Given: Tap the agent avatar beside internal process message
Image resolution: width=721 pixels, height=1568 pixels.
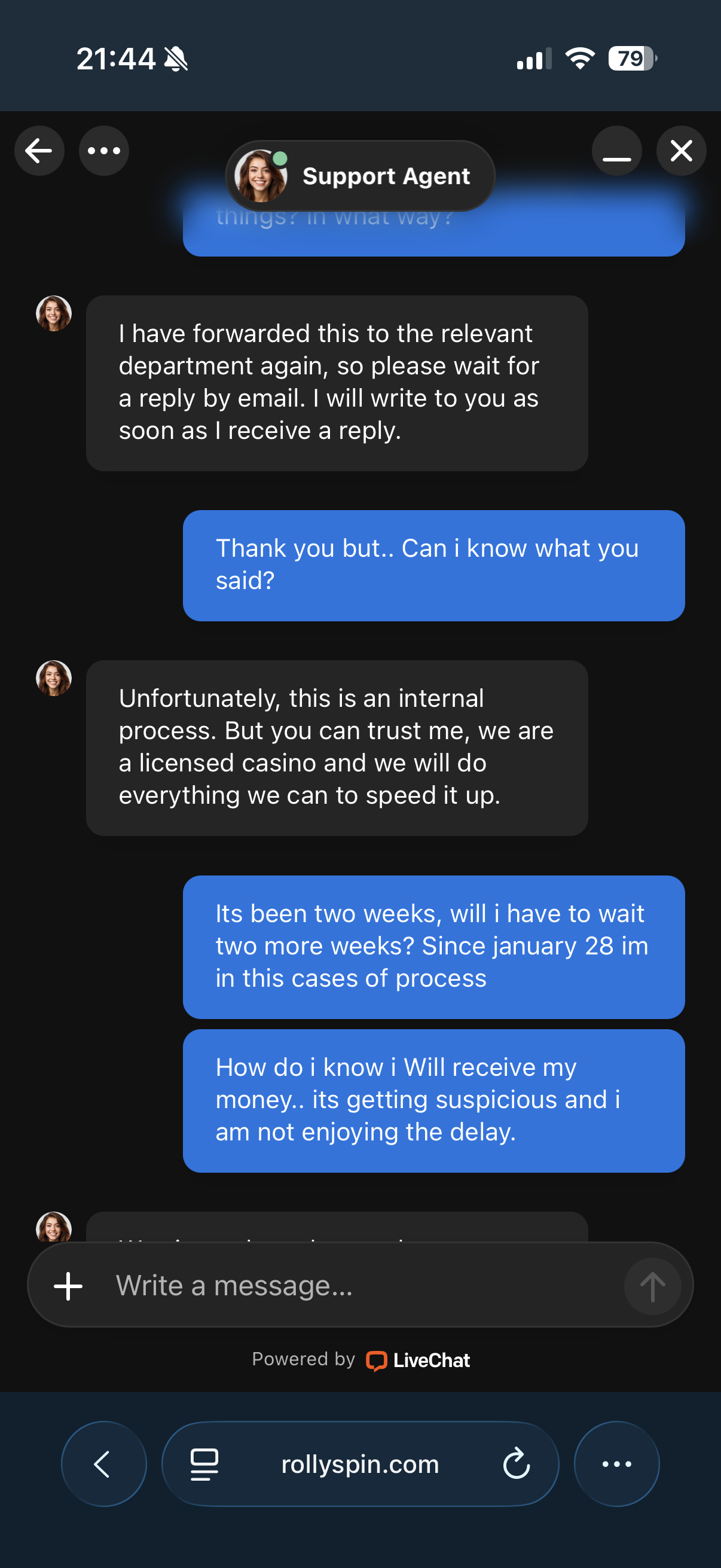Looking at the screenshot, I should click(54, 678).
